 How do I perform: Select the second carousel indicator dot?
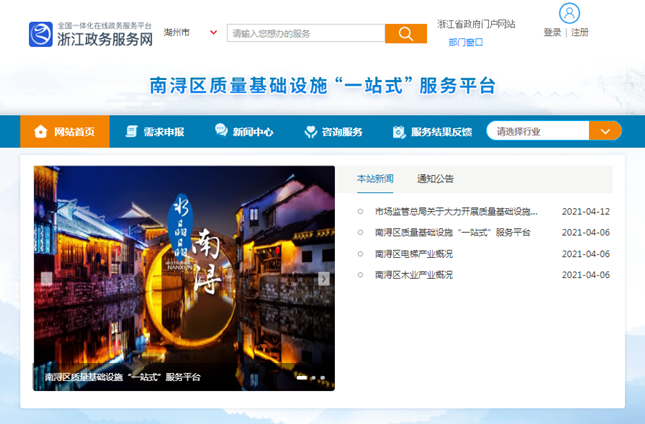click(314, 377)
